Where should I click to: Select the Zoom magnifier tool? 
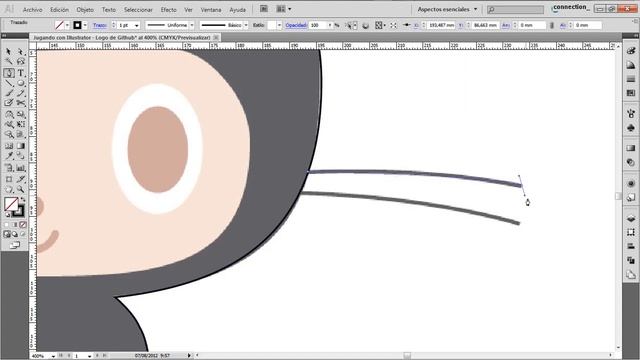point(20,189)
